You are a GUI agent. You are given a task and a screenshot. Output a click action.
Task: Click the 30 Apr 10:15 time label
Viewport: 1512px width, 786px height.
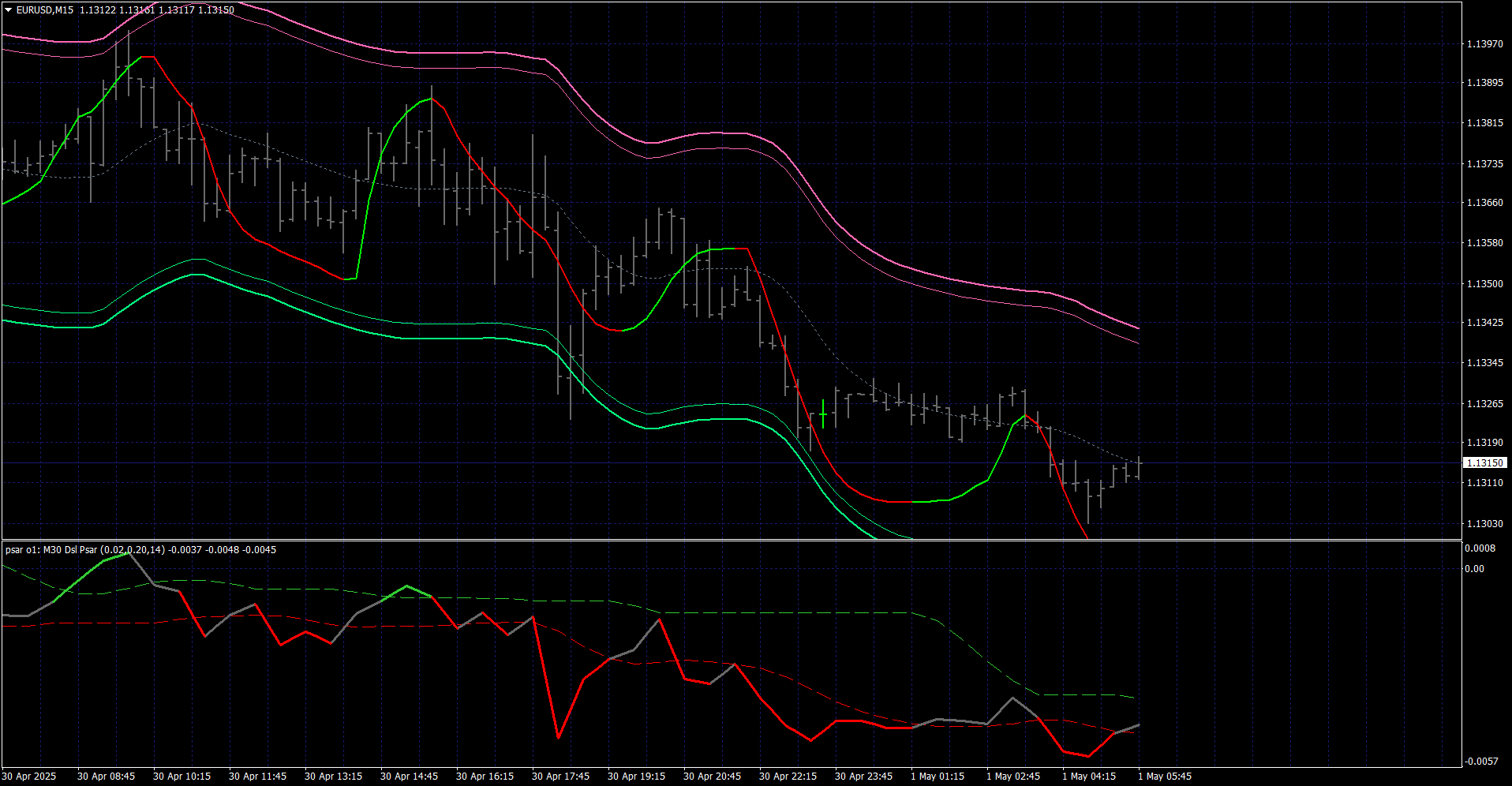pyautogui.click(x=182, y=777)
